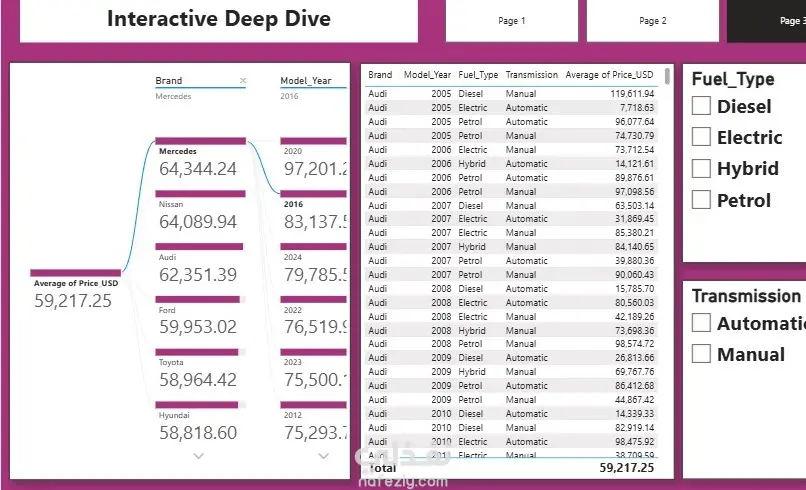Select the Nissan node bar
This screenshot has width=806, height=490.
pyautogui.click(x=200, y=194)
